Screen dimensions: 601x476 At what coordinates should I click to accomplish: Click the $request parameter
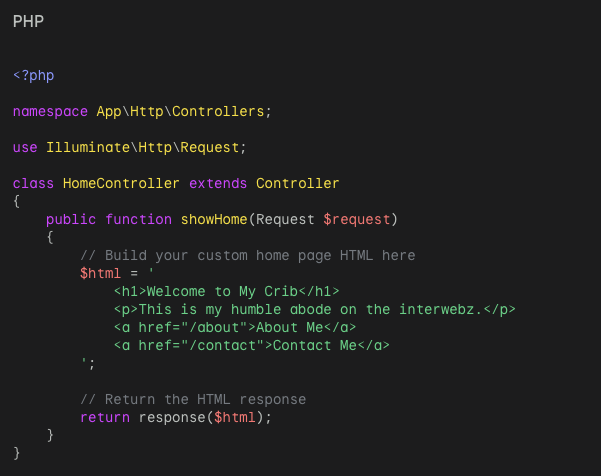356,220
